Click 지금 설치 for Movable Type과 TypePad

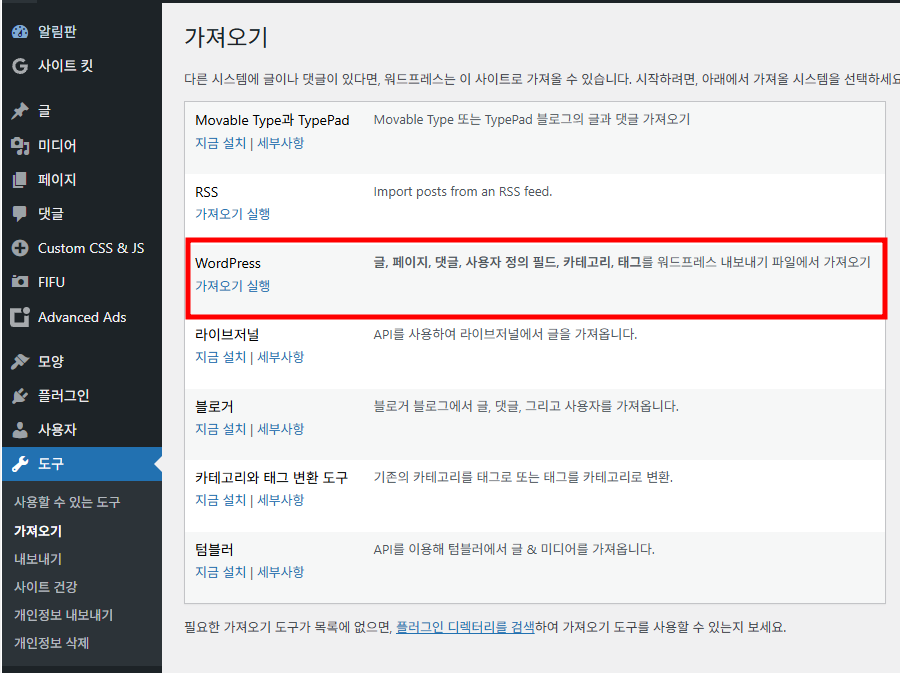click(x=220, y=143)
